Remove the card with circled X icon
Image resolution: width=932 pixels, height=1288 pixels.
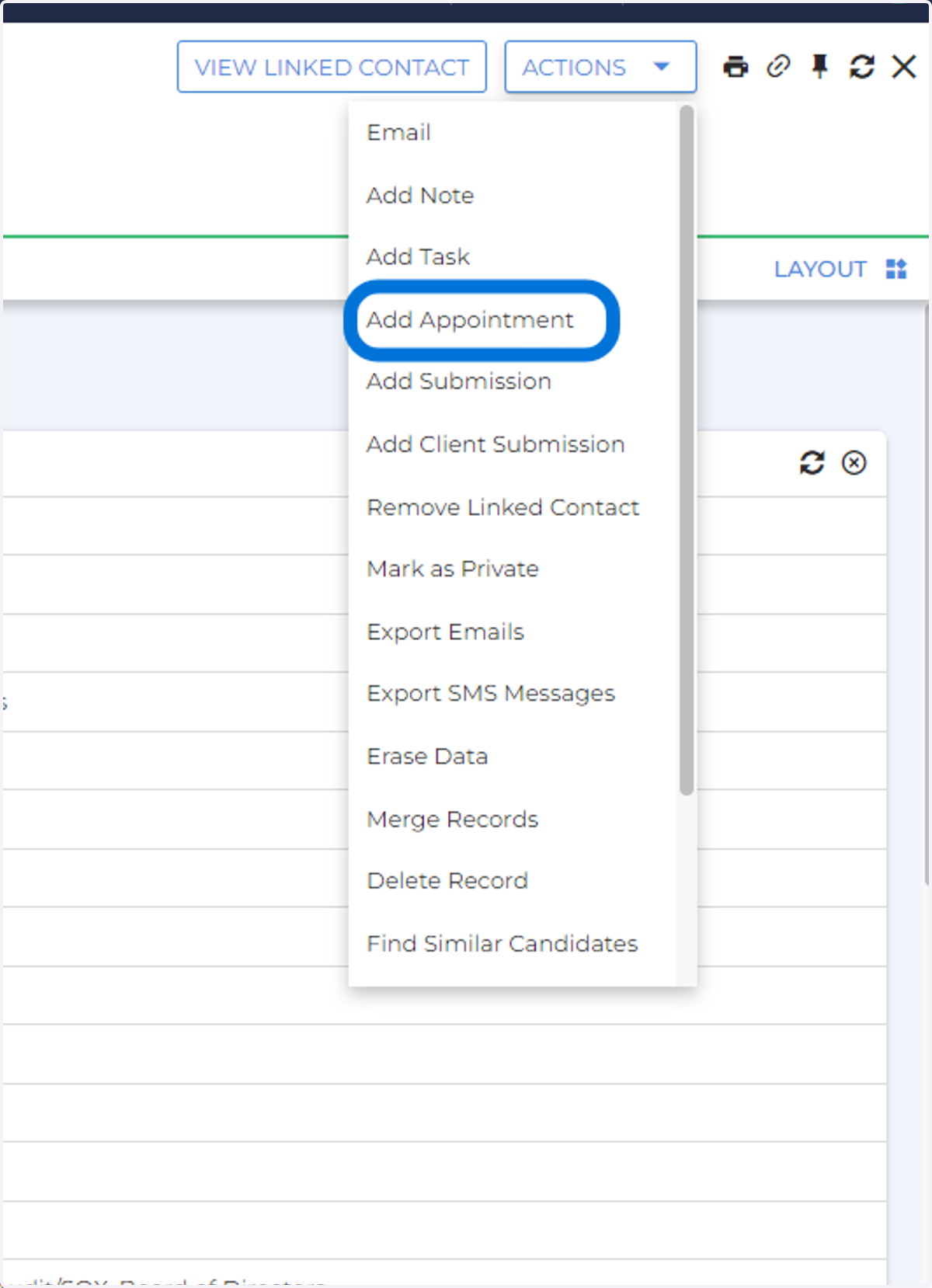[854, 463]
